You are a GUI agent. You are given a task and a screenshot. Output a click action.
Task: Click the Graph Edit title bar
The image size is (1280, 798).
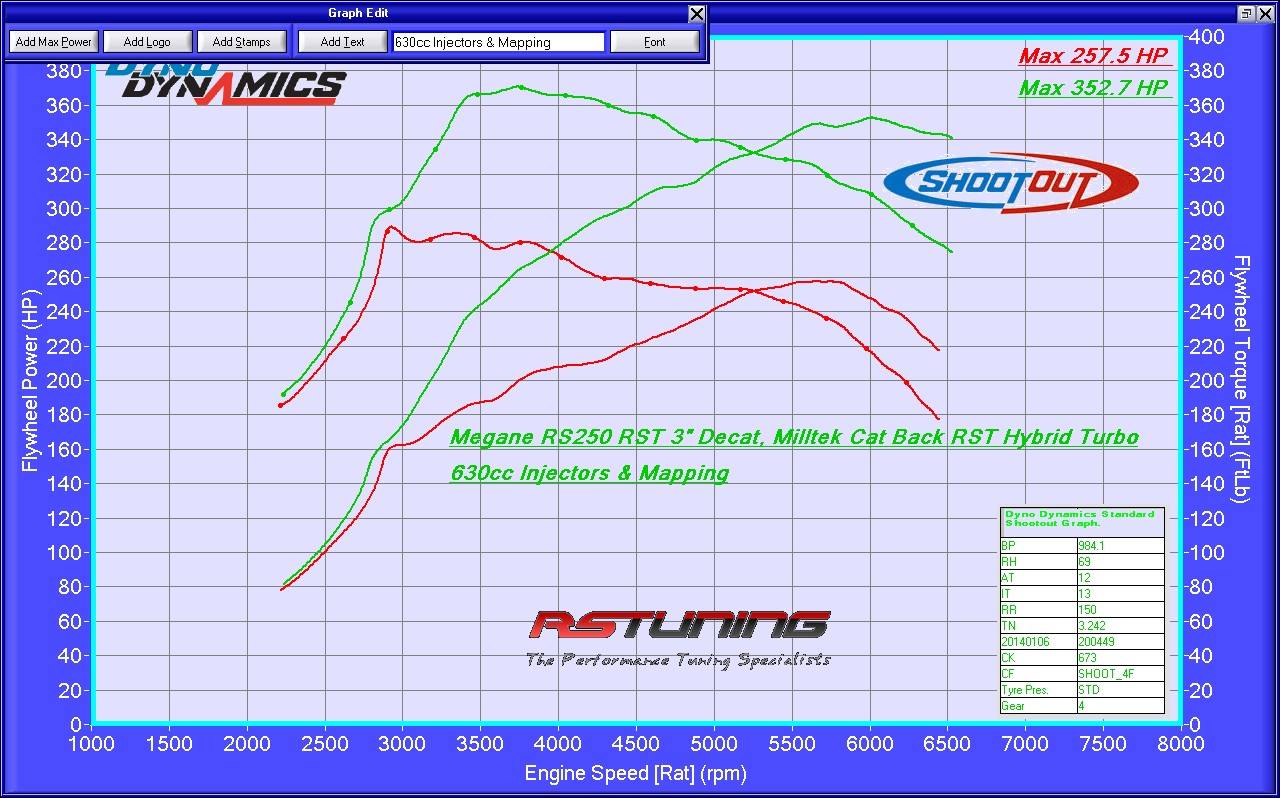(357, 13)
